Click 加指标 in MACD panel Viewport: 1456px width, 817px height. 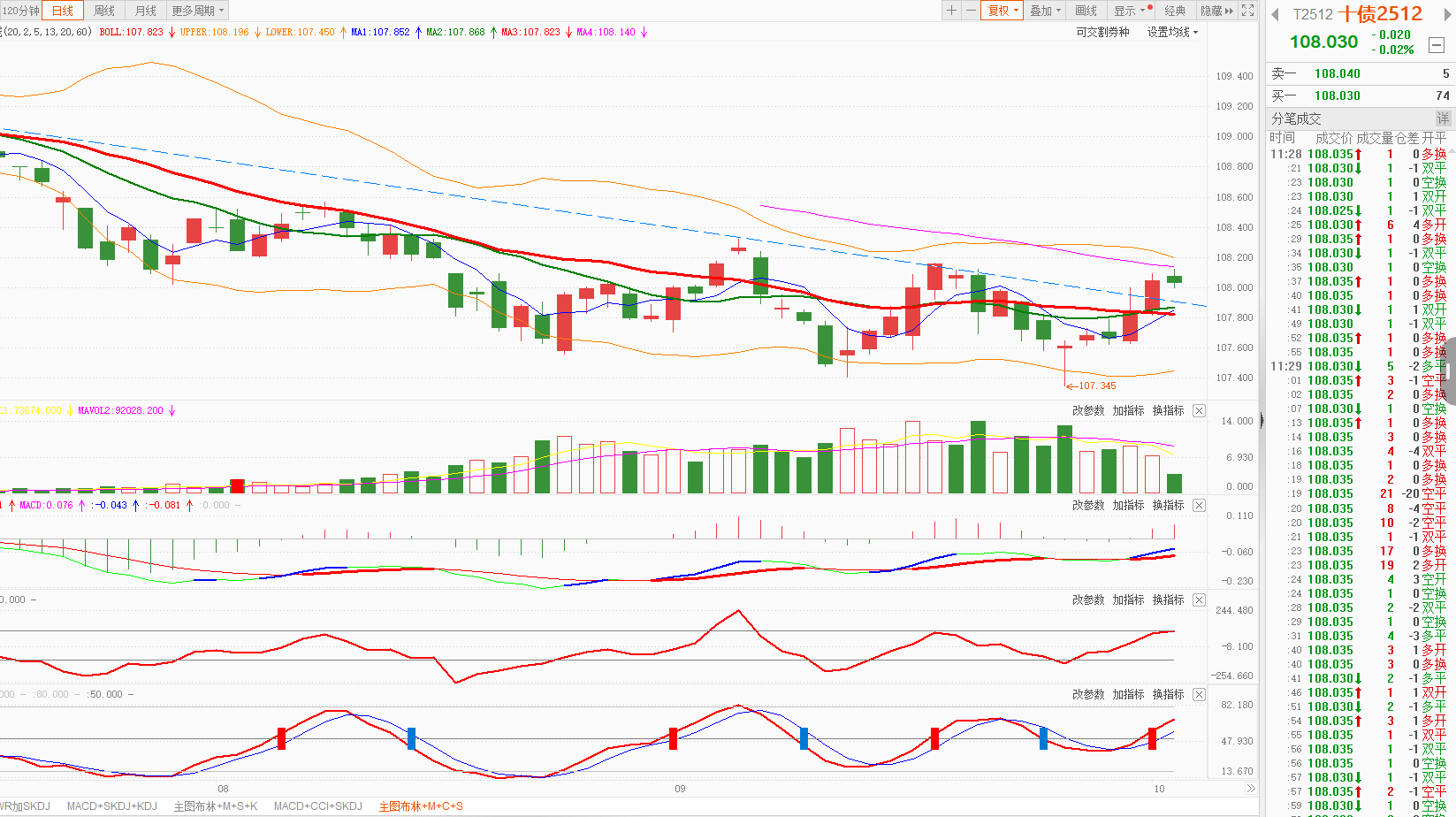tap(1128, 505)
